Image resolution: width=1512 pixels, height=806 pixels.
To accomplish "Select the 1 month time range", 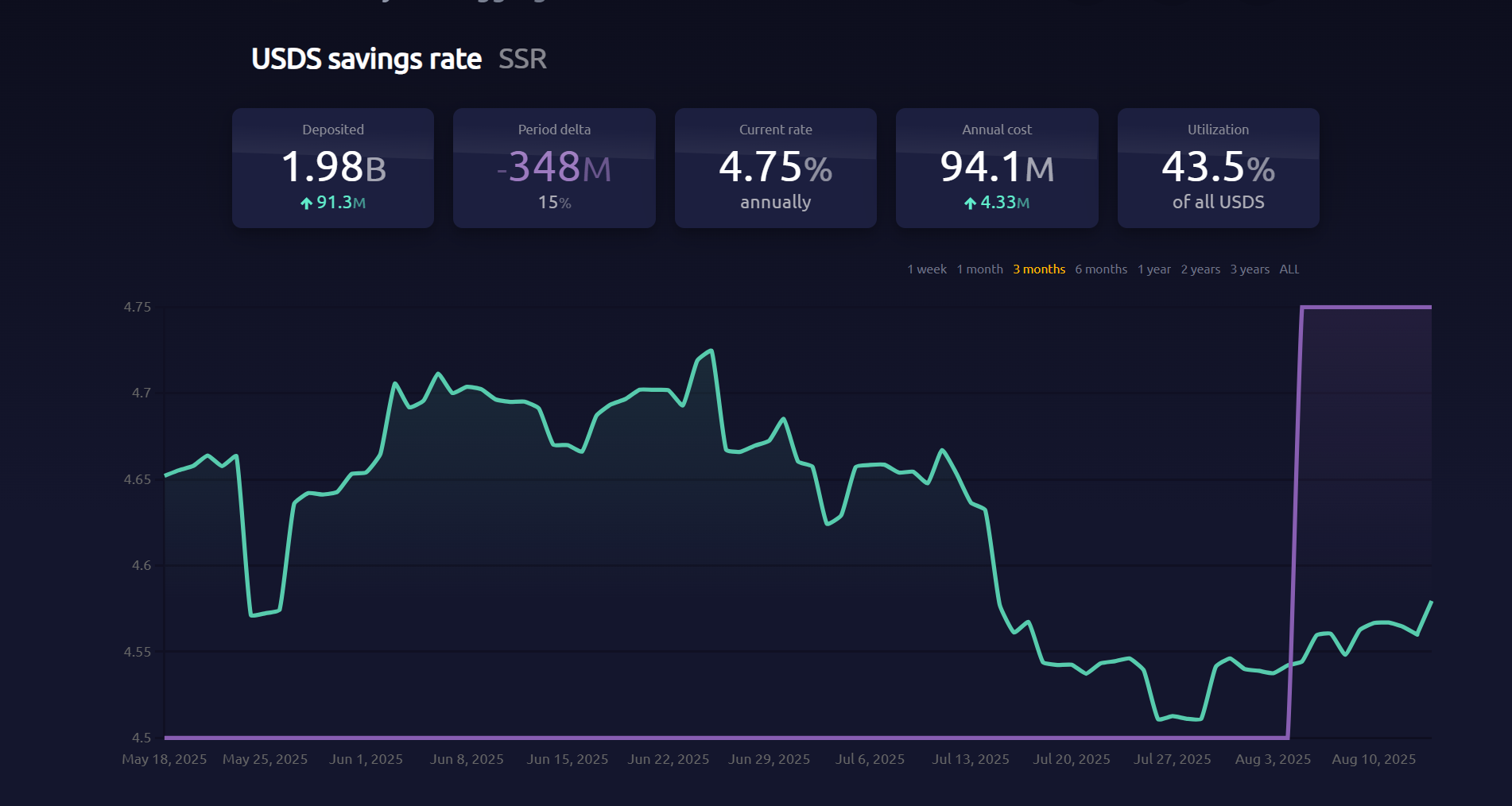I will pos(981,269).
